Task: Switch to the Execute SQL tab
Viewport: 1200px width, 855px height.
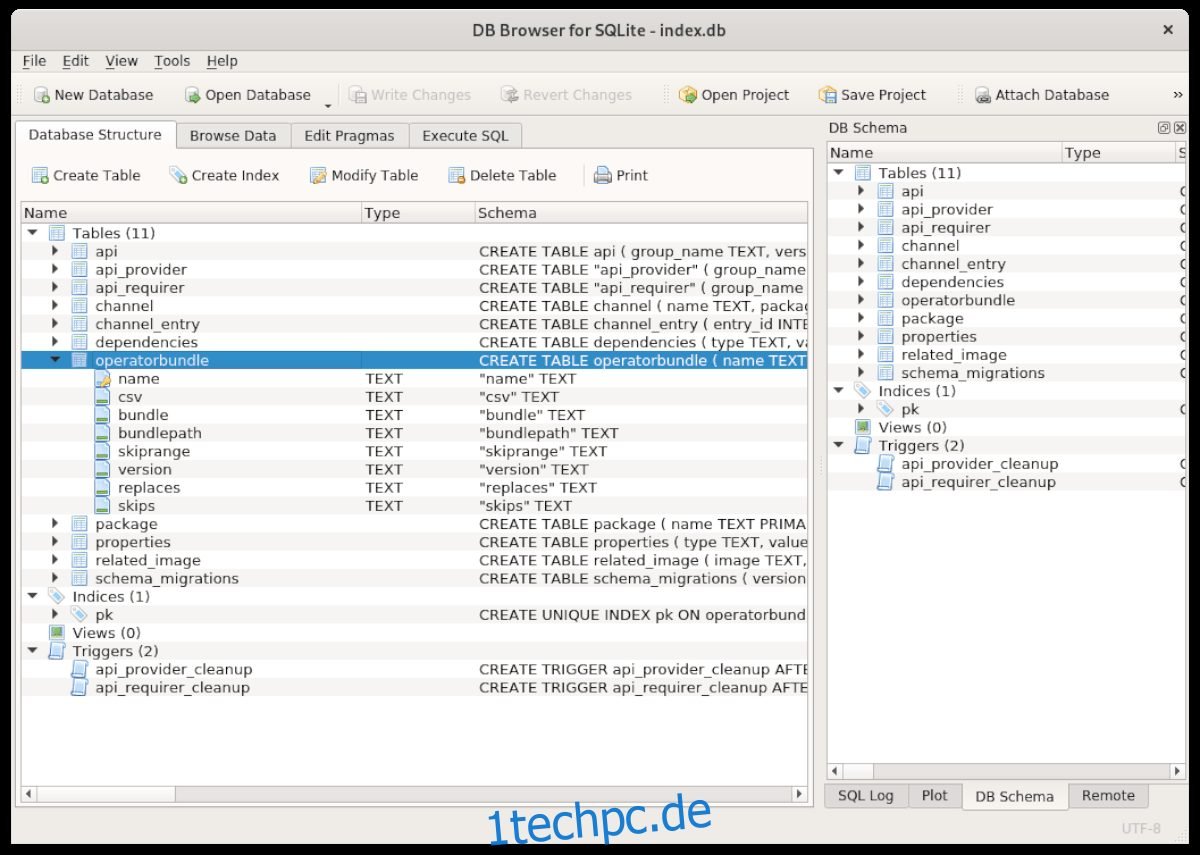Action: (x=465, y=136)
